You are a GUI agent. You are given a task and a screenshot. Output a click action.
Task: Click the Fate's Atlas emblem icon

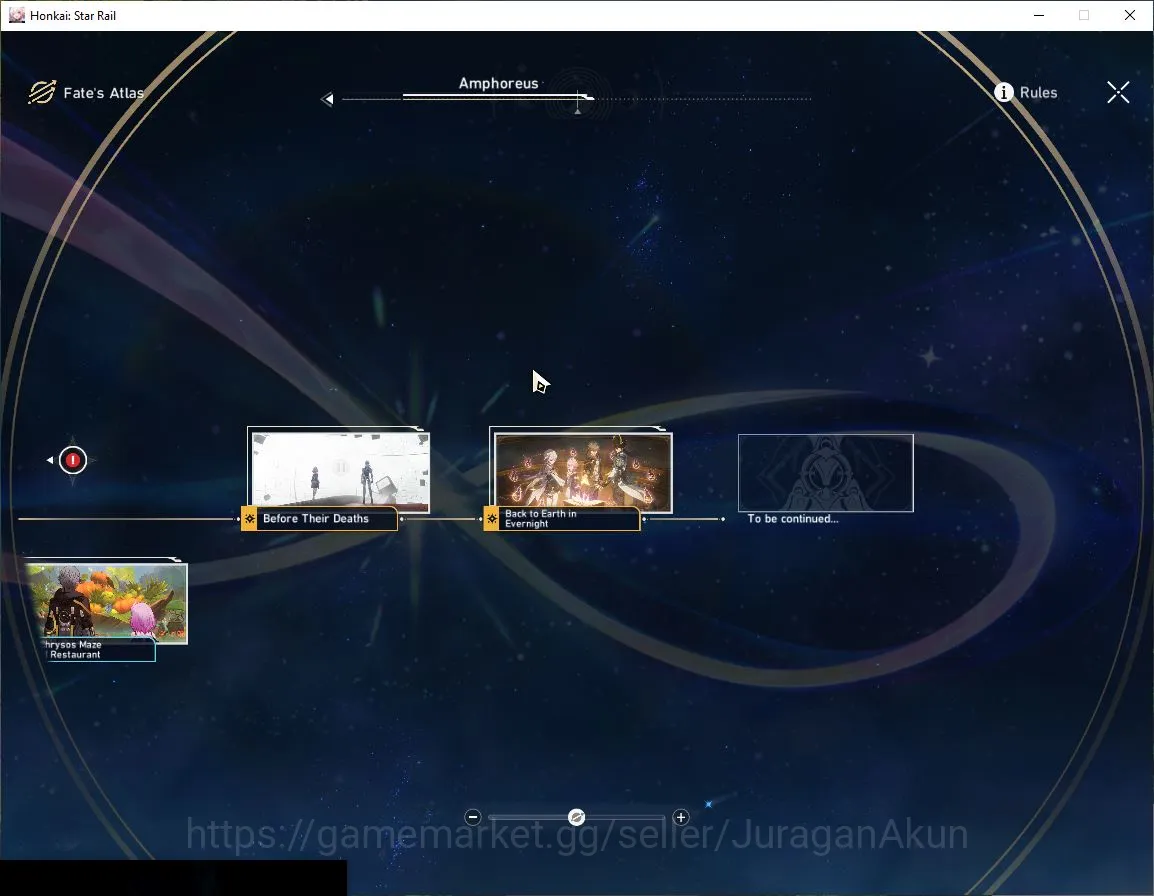[42, 92]
